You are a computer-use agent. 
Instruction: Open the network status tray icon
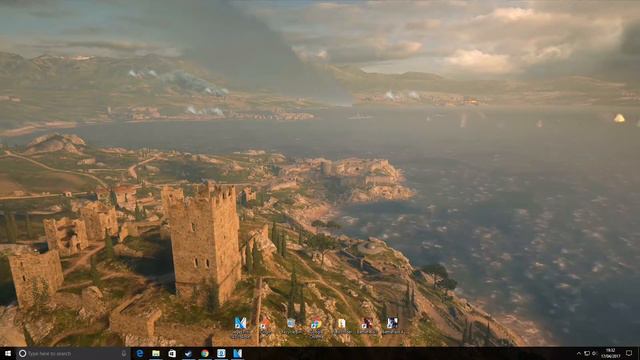587,353
